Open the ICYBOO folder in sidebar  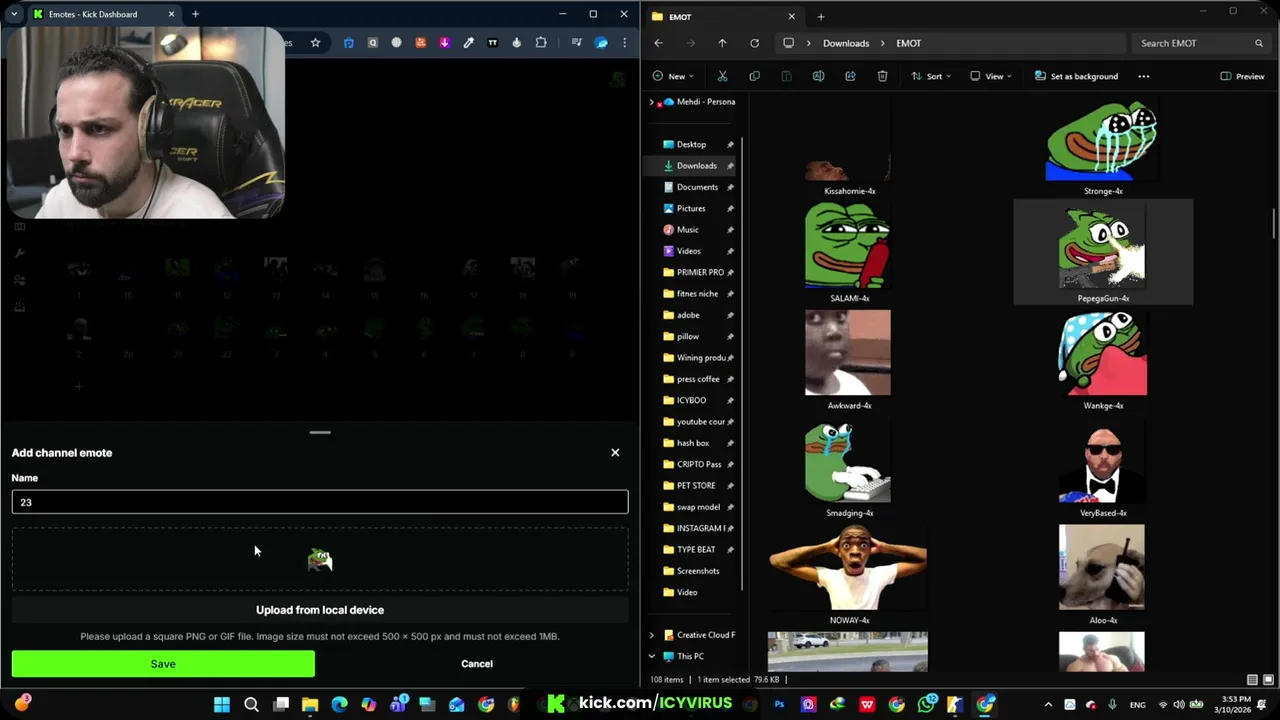691,400
